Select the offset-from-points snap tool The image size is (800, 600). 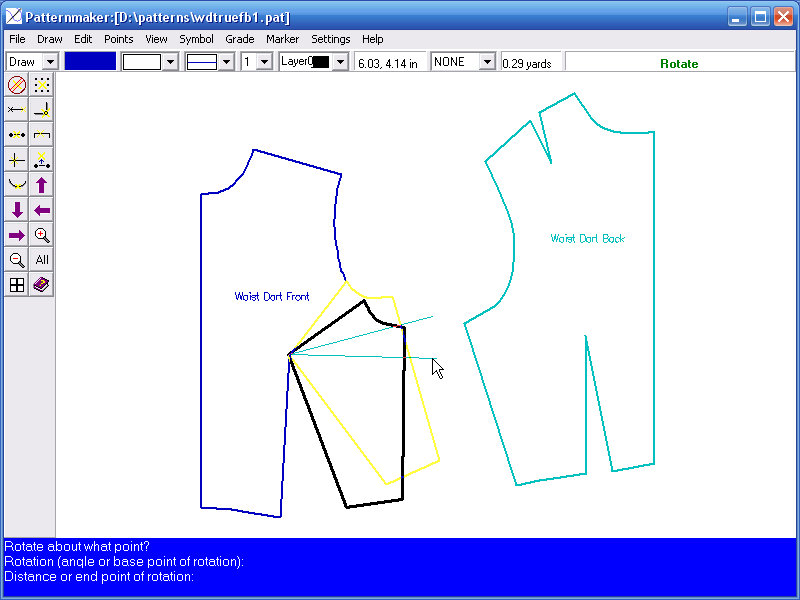coord(41,160)
